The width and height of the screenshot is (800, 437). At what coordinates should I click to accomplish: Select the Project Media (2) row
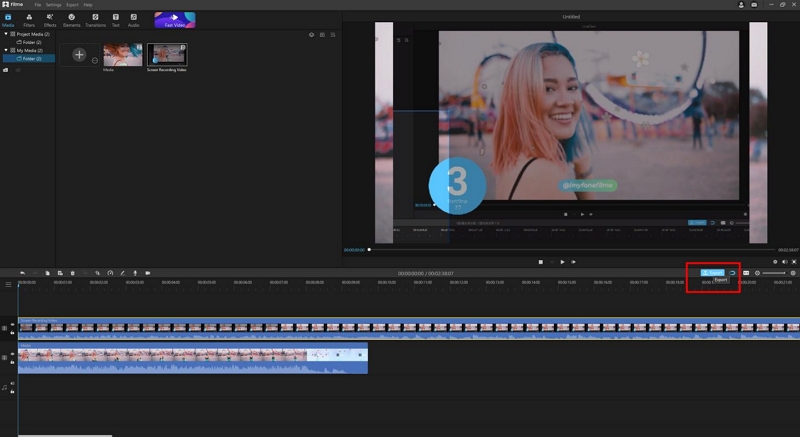click(x=28, y=34)
